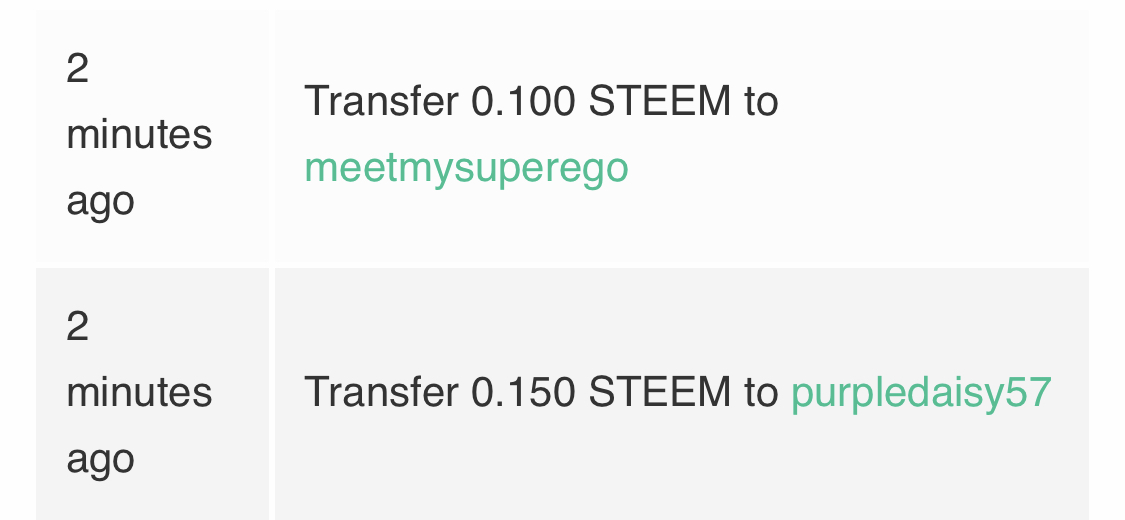Click the word 'Transfer' in the first row

(x=382, y=101)
